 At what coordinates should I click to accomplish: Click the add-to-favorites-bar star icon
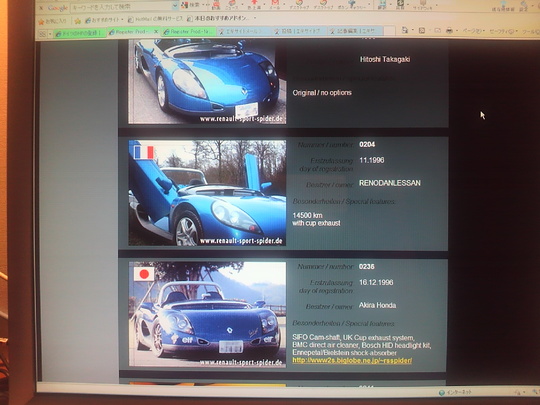pos(78,21)
